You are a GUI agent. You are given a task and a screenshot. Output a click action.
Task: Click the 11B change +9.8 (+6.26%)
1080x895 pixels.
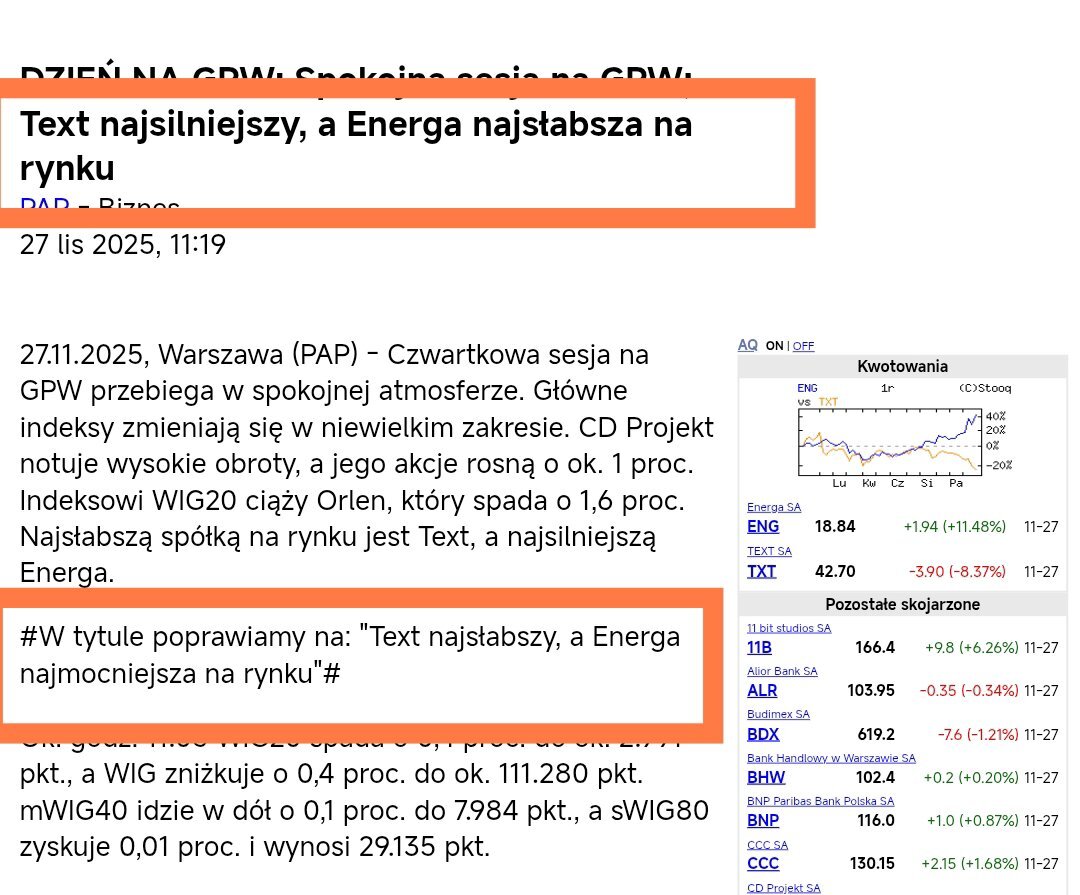coord(971,648)
